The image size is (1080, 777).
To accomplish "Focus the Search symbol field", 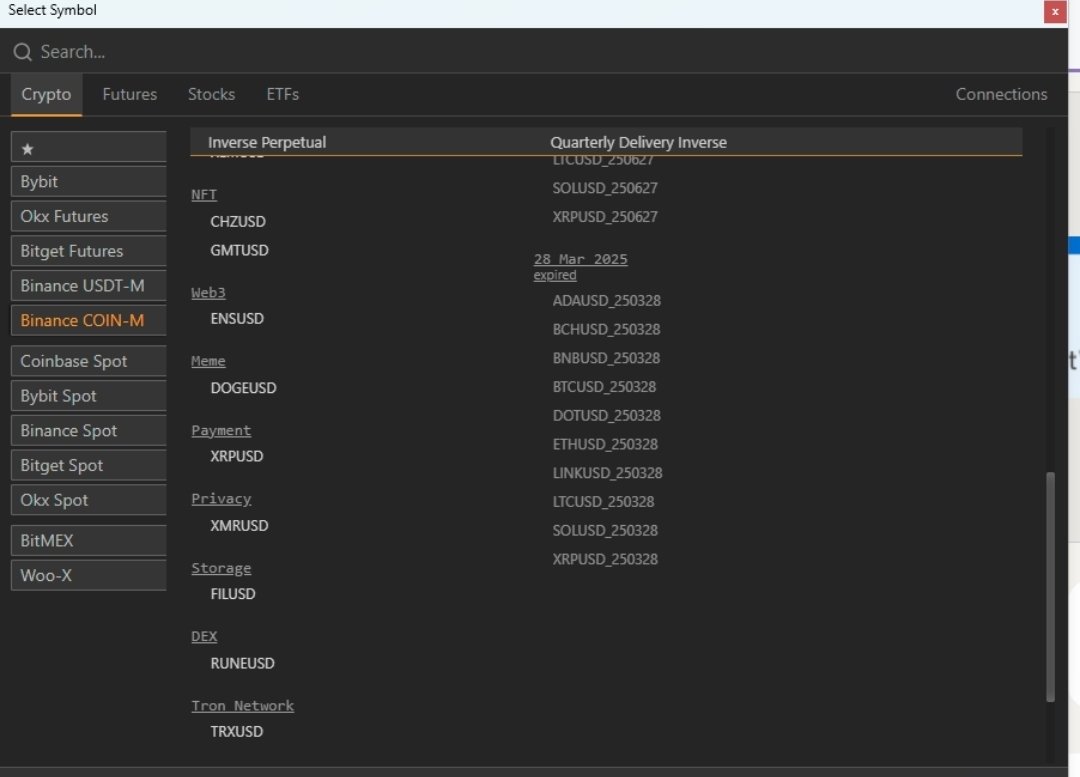I will click(x=534, y=52).
